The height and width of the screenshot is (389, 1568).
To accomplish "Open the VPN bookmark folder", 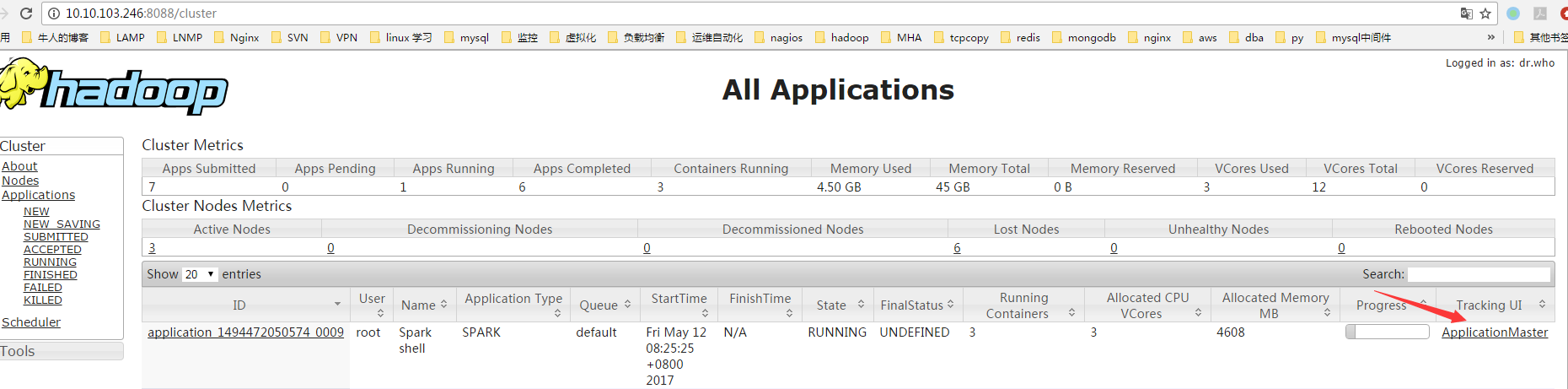I will click(338, 37).
